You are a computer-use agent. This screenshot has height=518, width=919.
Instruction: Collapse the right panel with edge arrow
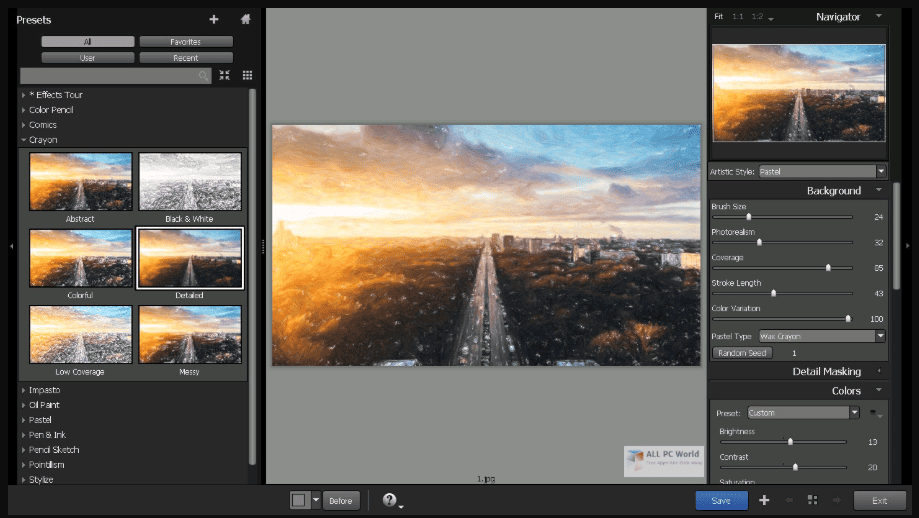pyautogui.click(x=908, y=246)
